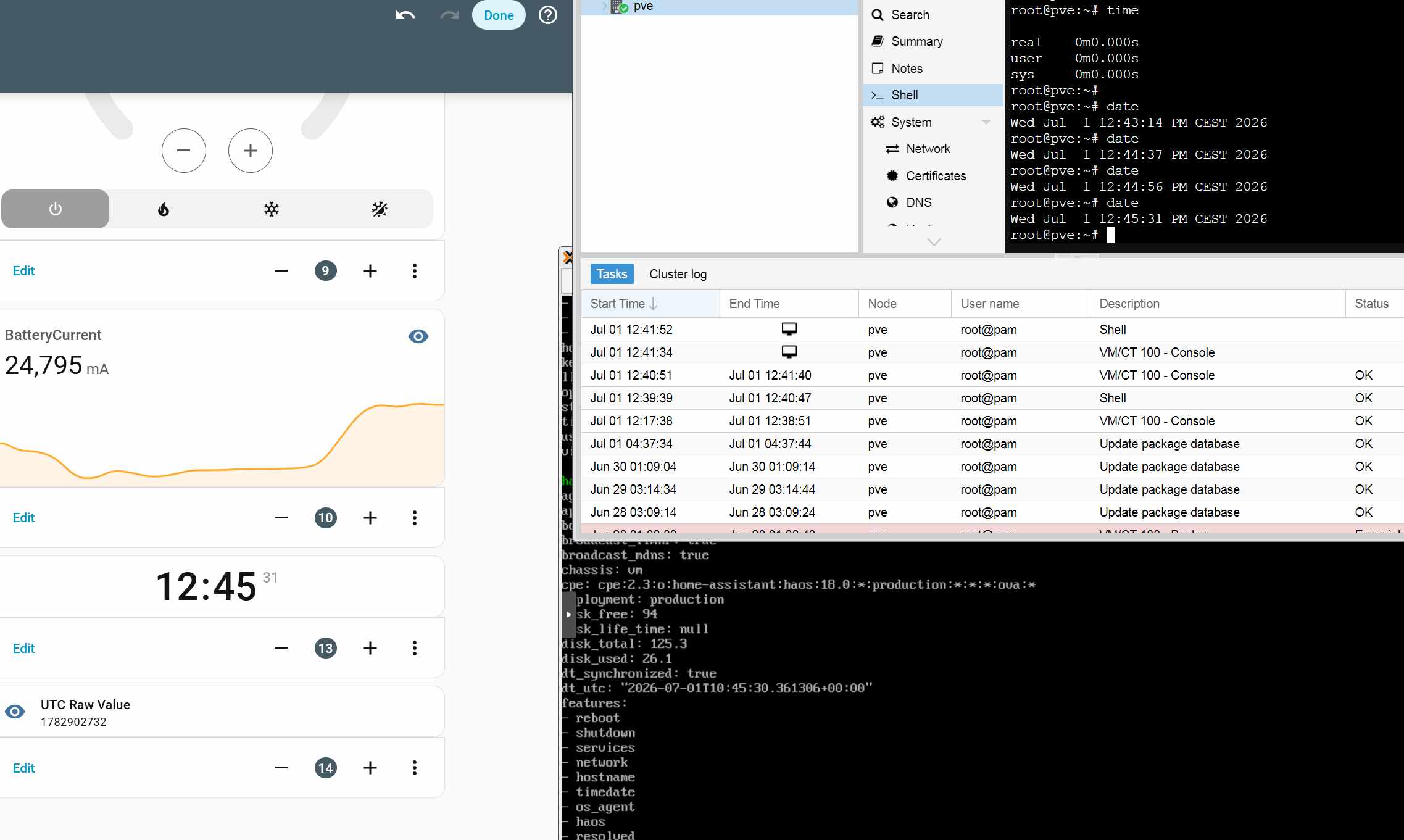1404x840 pixels.
Task: Expand the System menu arrow
Action: [x=986, y=122]
